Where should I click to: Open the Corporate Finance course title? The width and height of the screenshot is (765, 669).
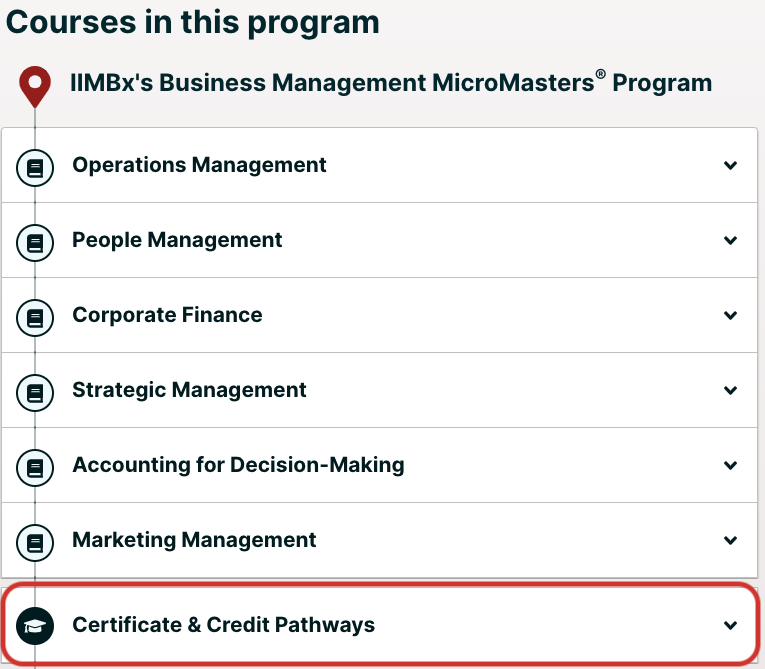[x=167, y=315]
